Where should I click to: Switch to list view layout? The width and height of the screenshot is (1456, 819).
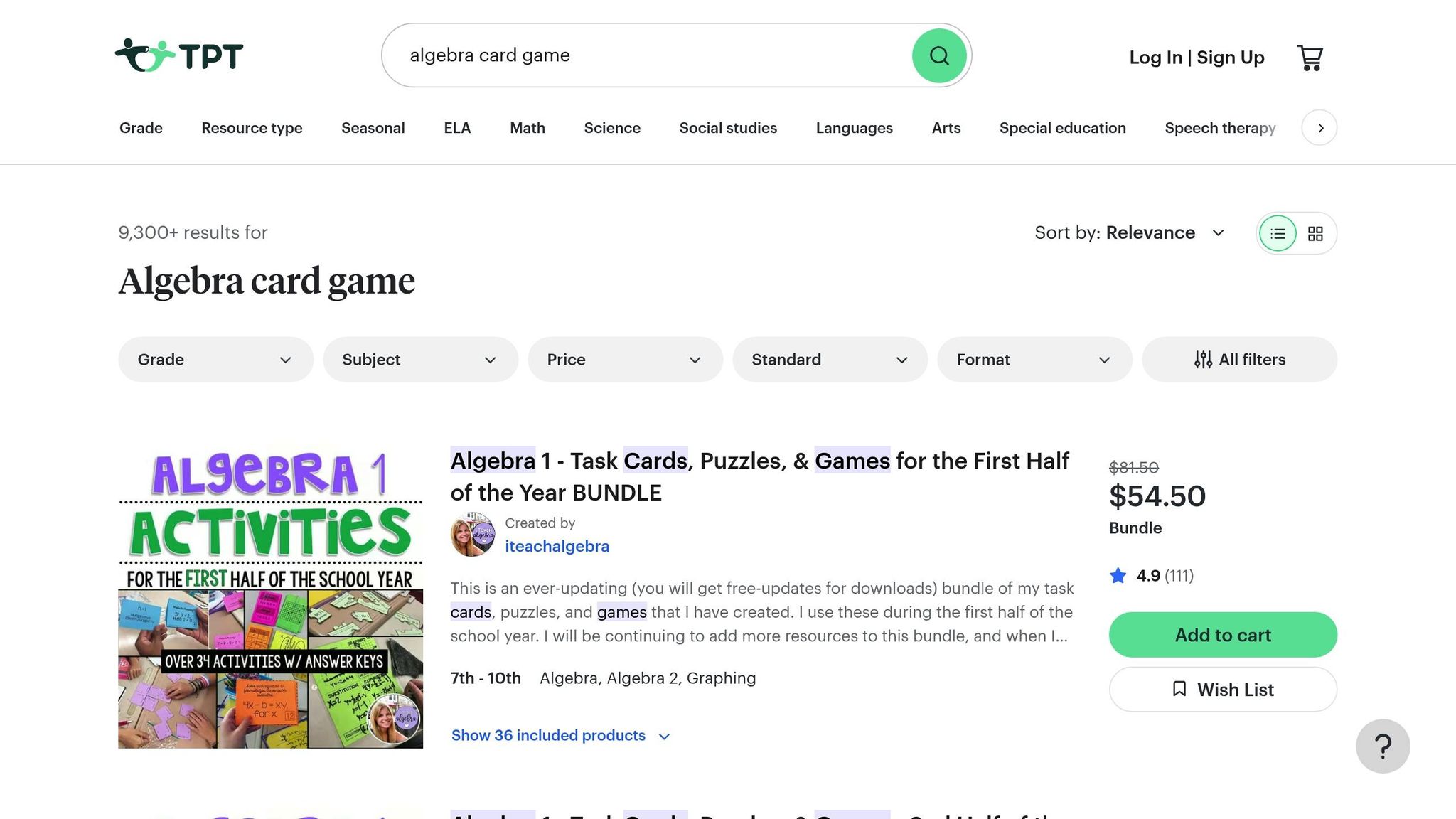click(1278, 233)
